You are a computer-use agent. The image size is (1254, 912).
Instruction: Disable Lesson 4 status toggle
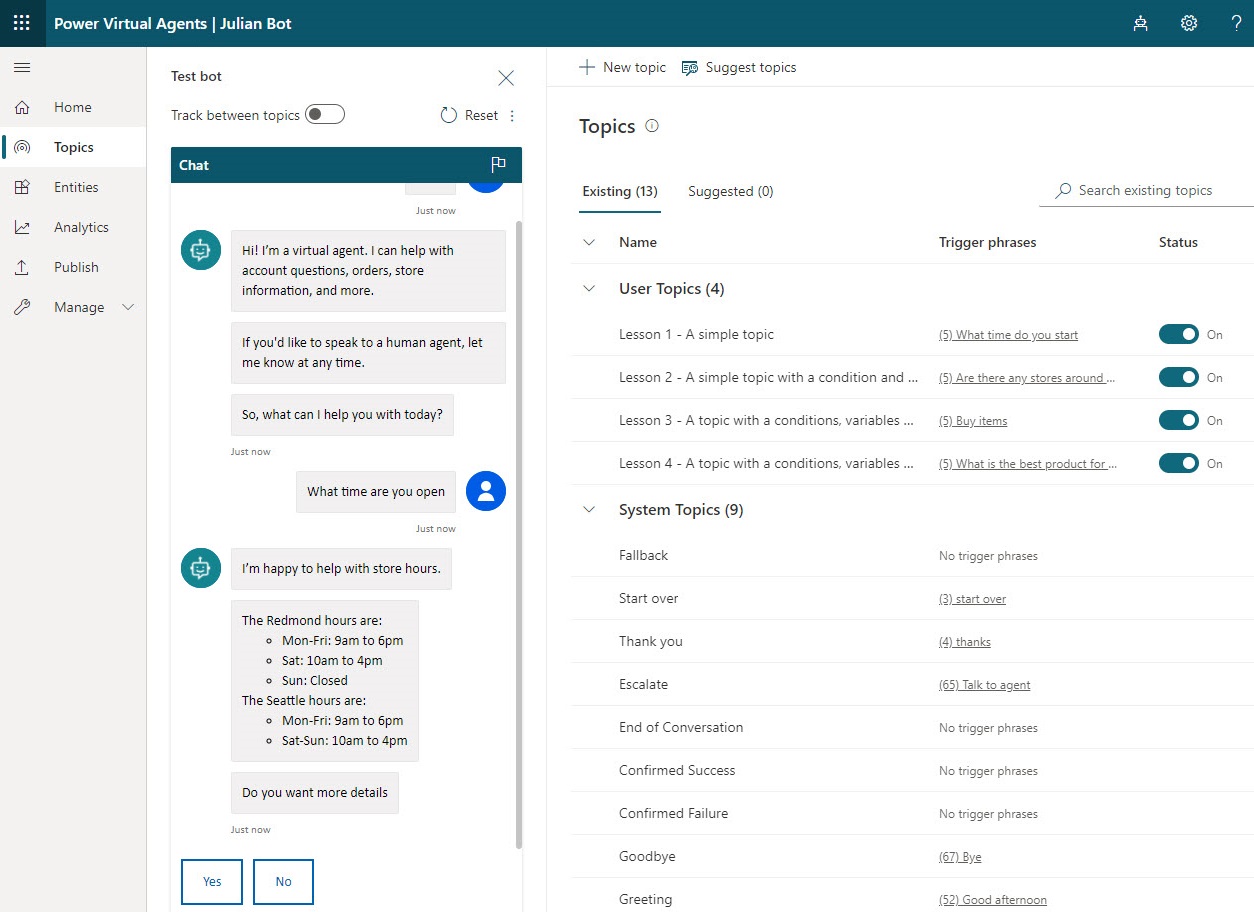pyautogui.click(x=1179, y=463)
